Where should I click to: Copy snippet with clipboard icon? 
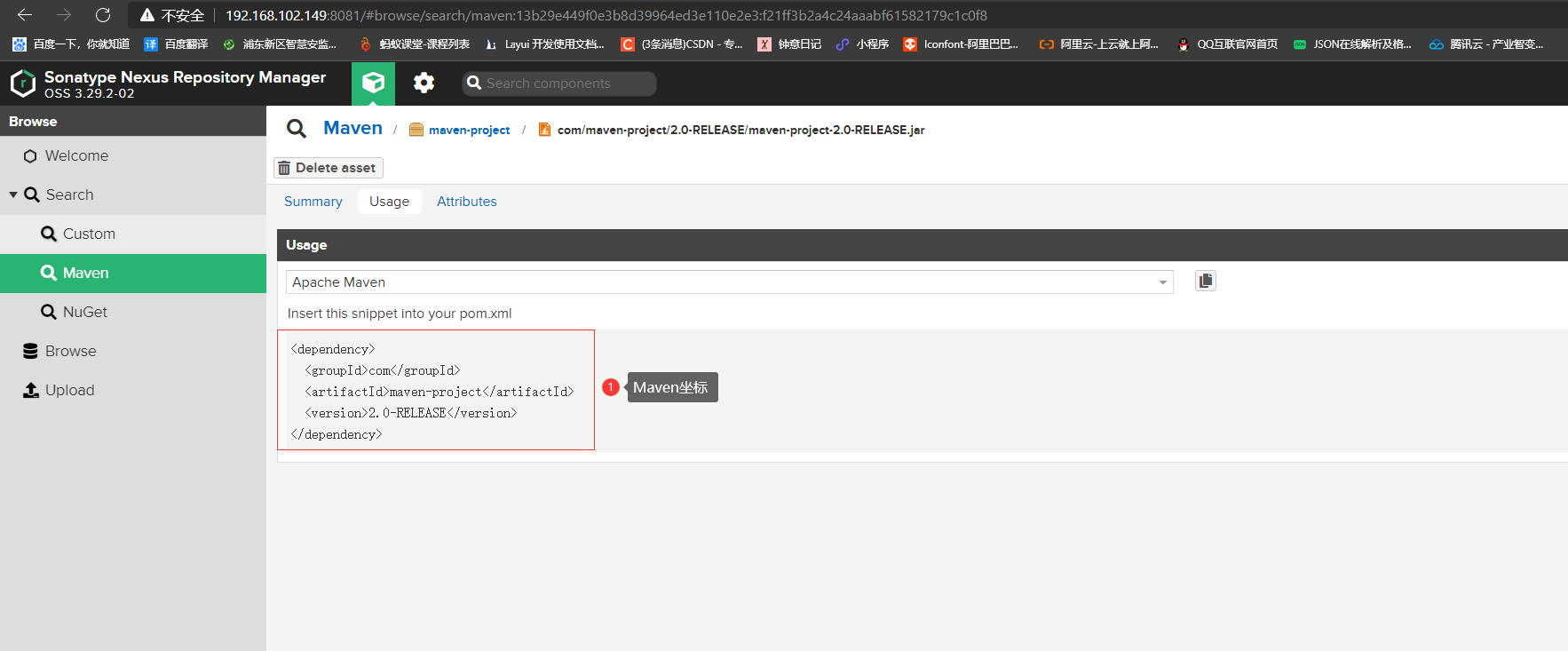click(1205, 281)
